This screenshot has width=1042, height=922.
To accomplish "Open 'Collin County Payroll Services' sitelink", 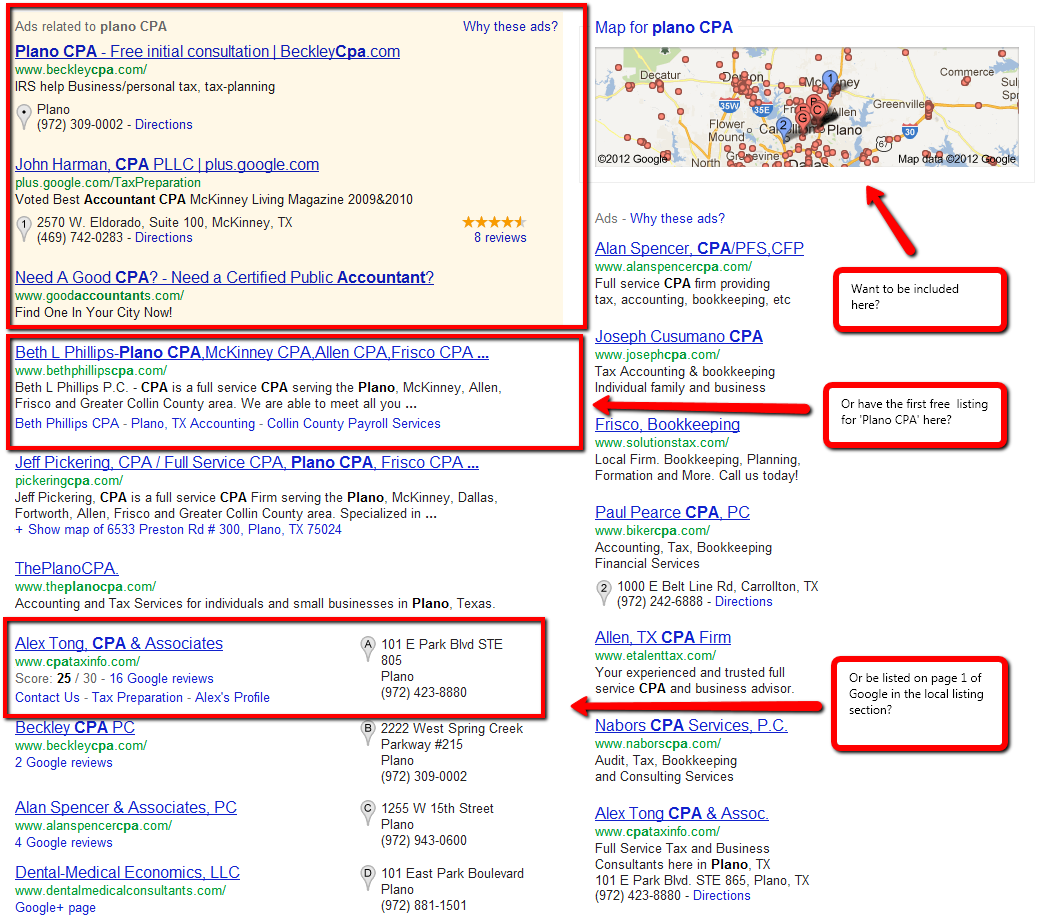I will point(354,423).
